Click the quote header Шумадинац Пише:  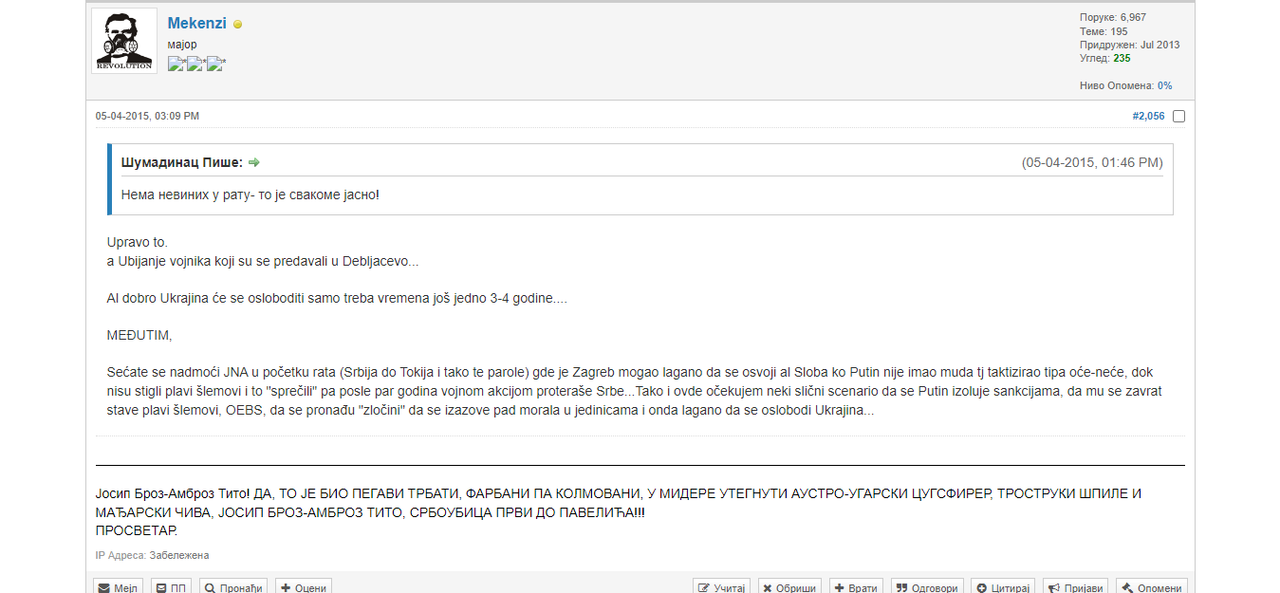[183, 162]
